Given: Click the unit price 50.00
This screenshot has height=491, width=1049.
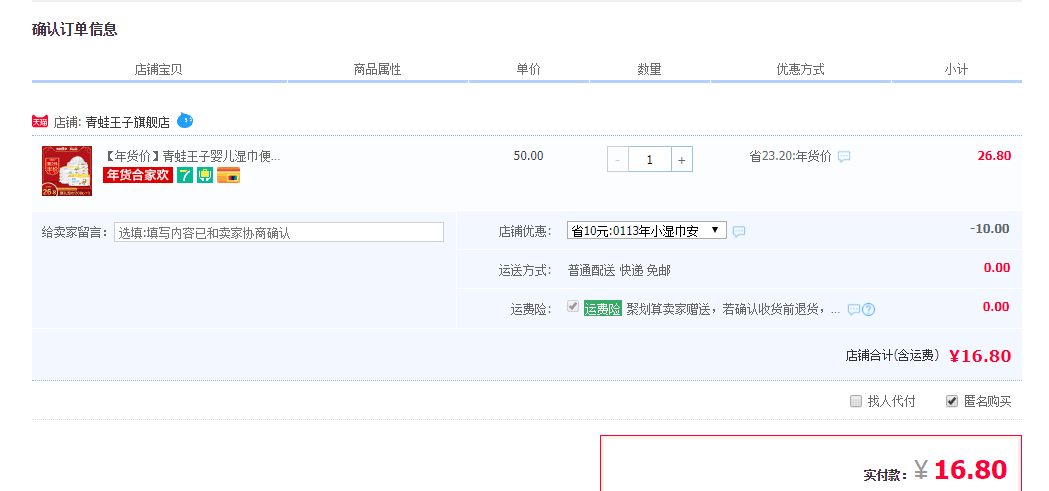Looking at the screenshot, I should click(529, 156).
